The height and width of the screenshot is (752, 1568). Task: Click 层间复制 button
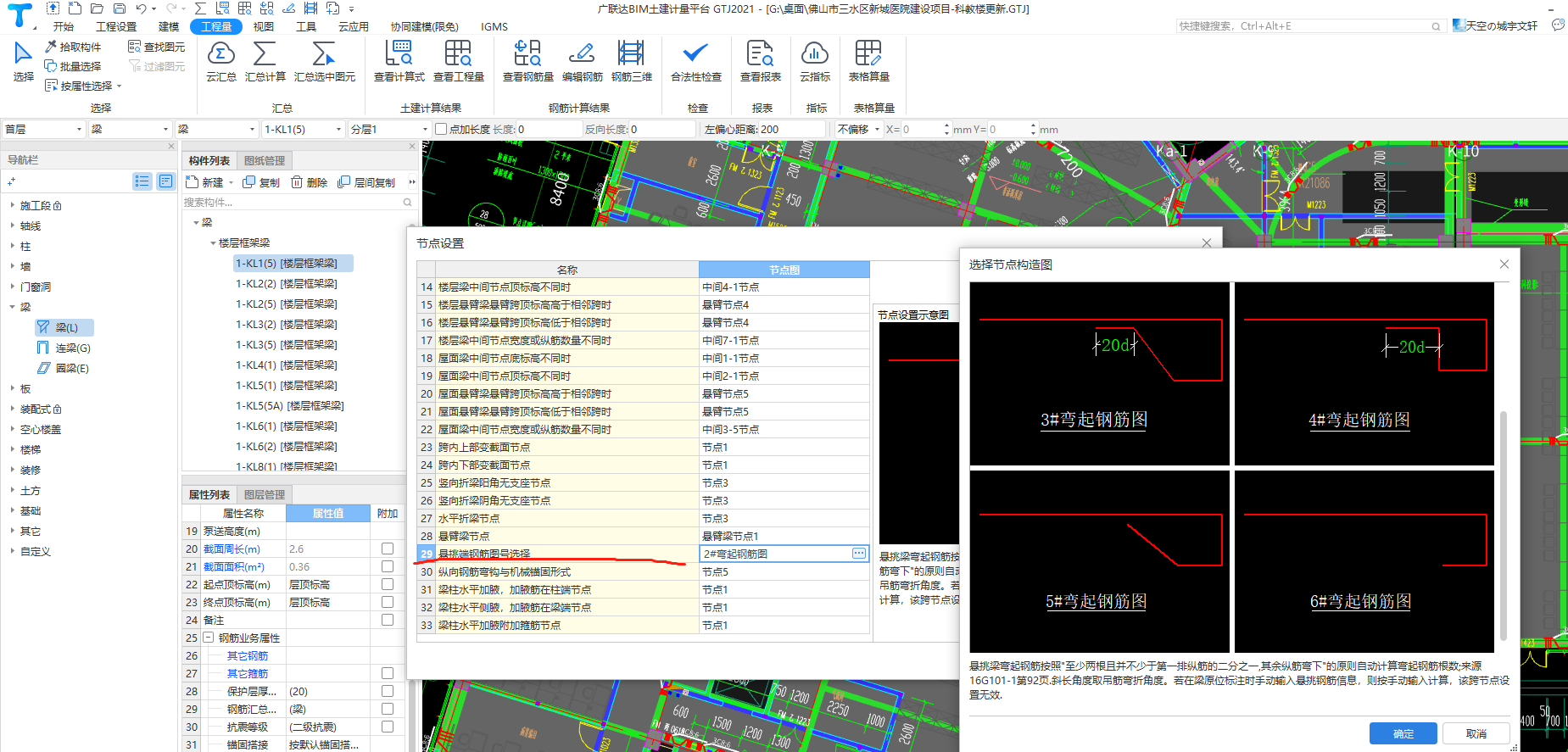tap(366, 182)
